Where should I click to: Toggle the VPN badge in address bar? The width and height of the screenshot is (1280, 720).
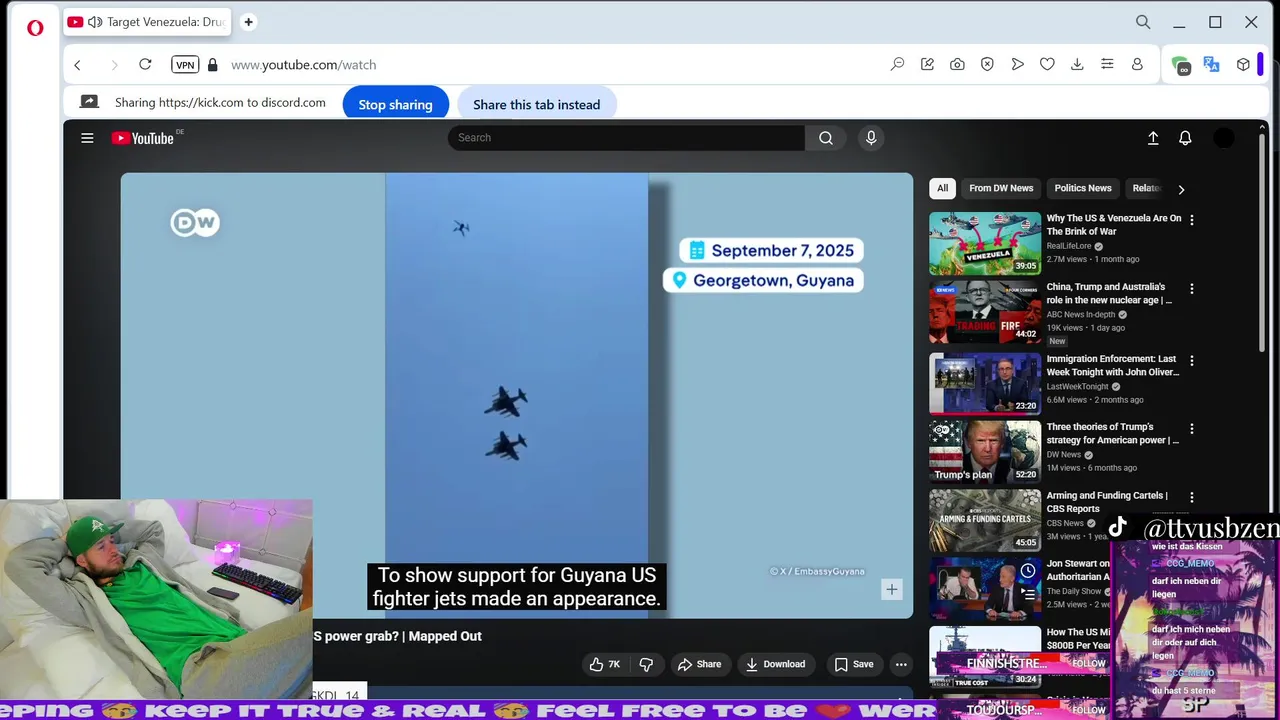pyautogui.click(x=185, y=64)
